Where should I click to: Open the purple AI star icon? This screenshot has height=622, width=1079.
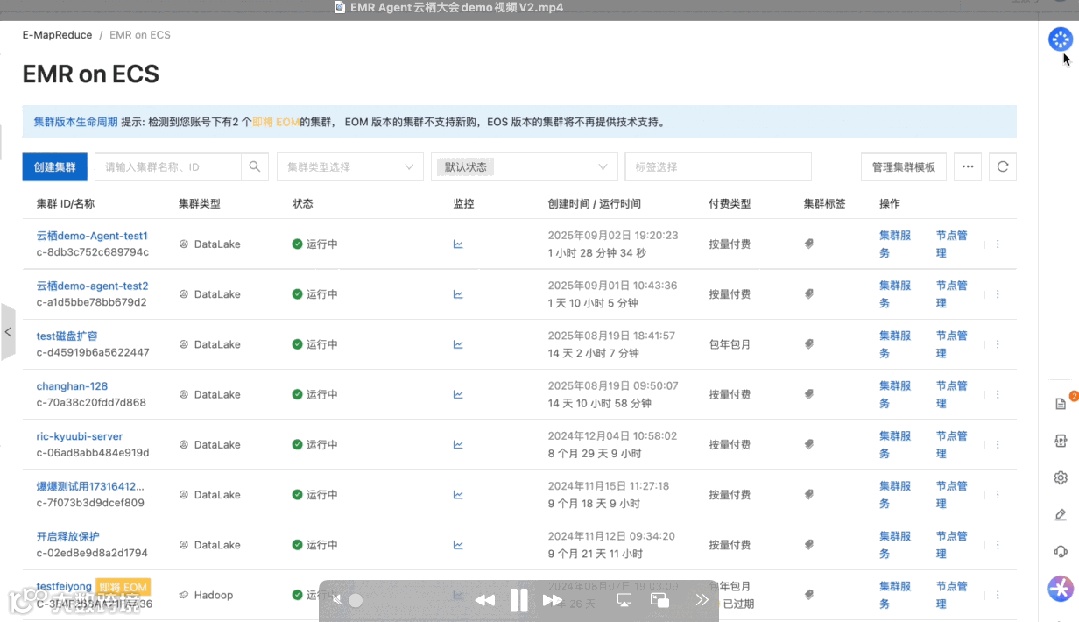click(1060, 589)
